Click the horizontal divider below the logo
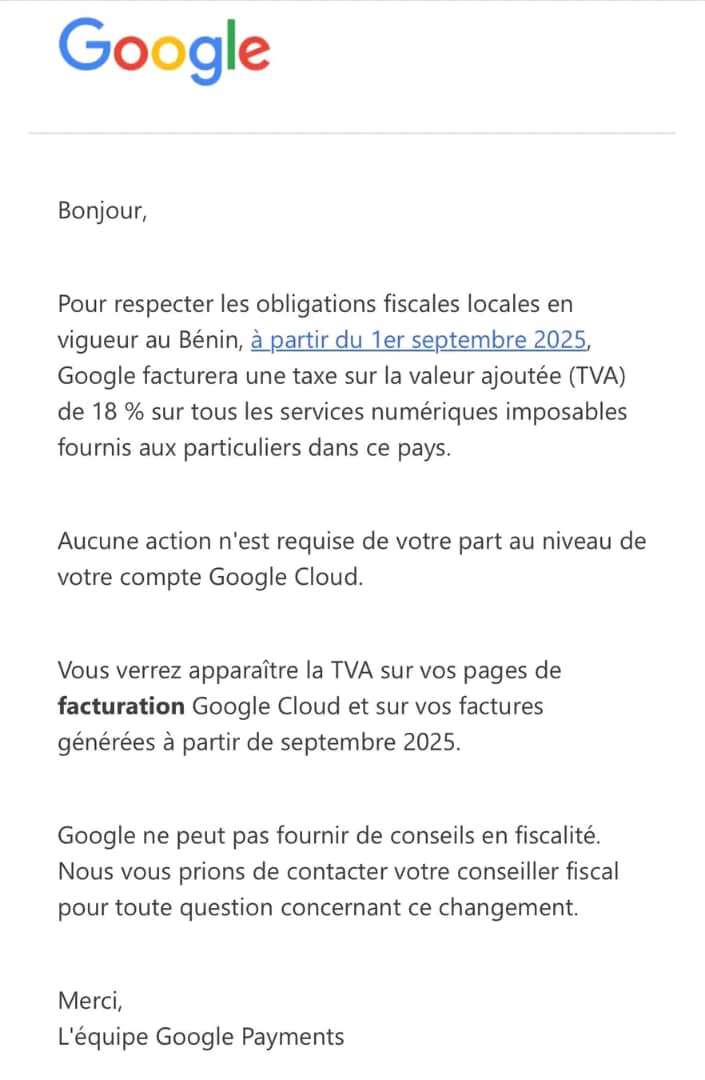The width and height of the screenshot is (705, 1080). [x=352, y=133]
